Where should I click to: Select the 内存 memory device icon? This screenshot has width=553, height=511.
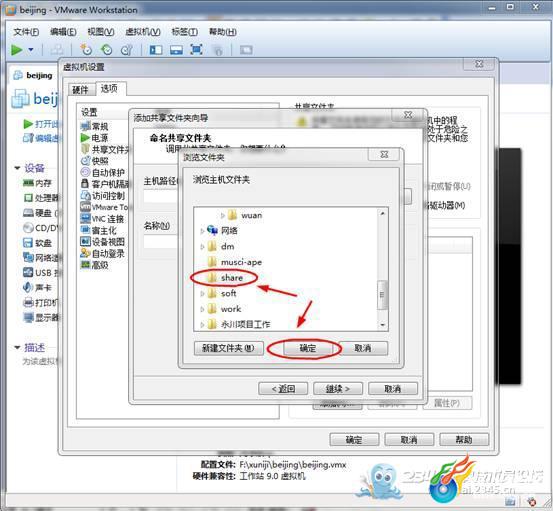(28, 183)
